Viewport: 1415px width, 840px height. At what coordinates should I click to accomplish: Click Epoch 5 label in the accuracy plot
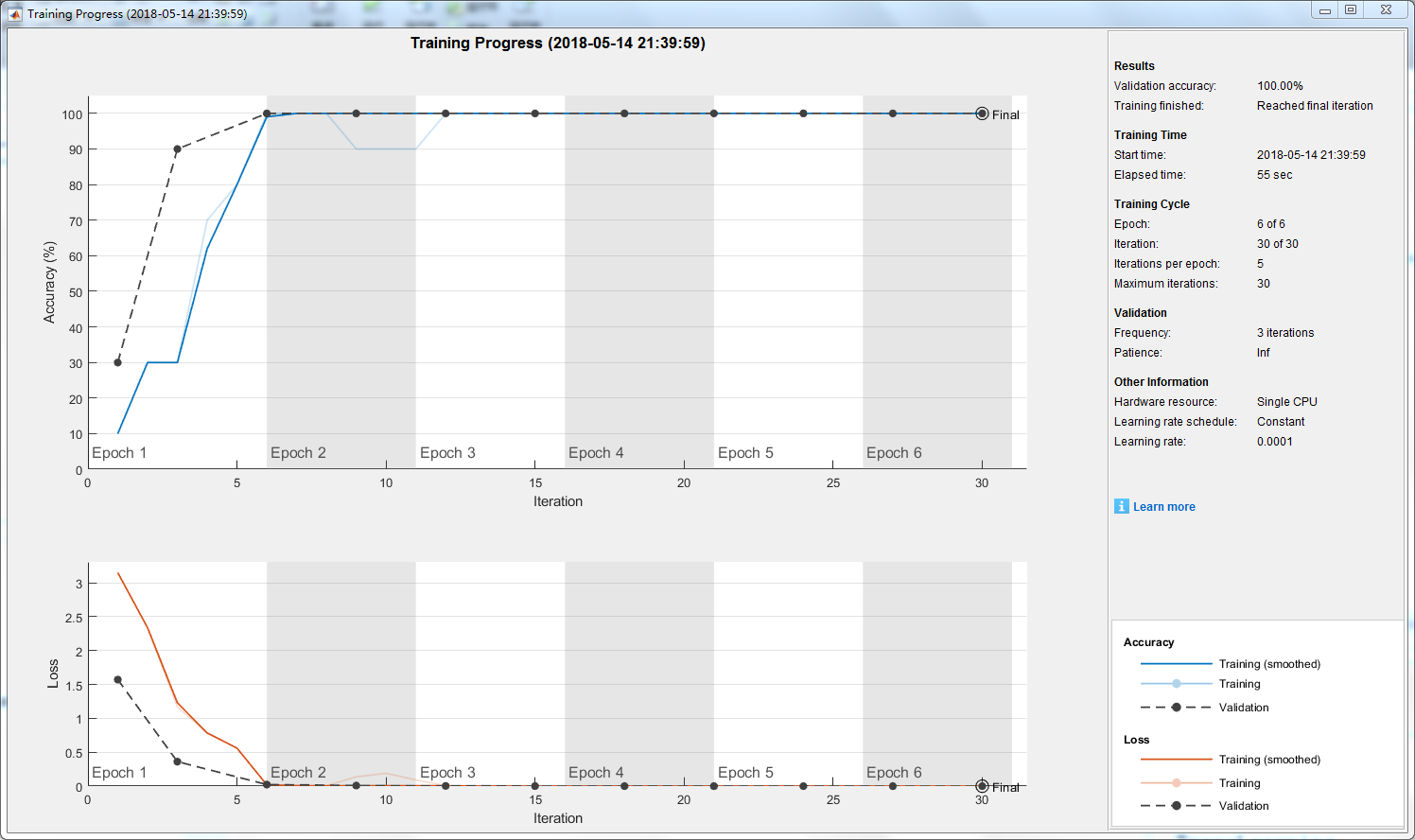tap(745, 453)
